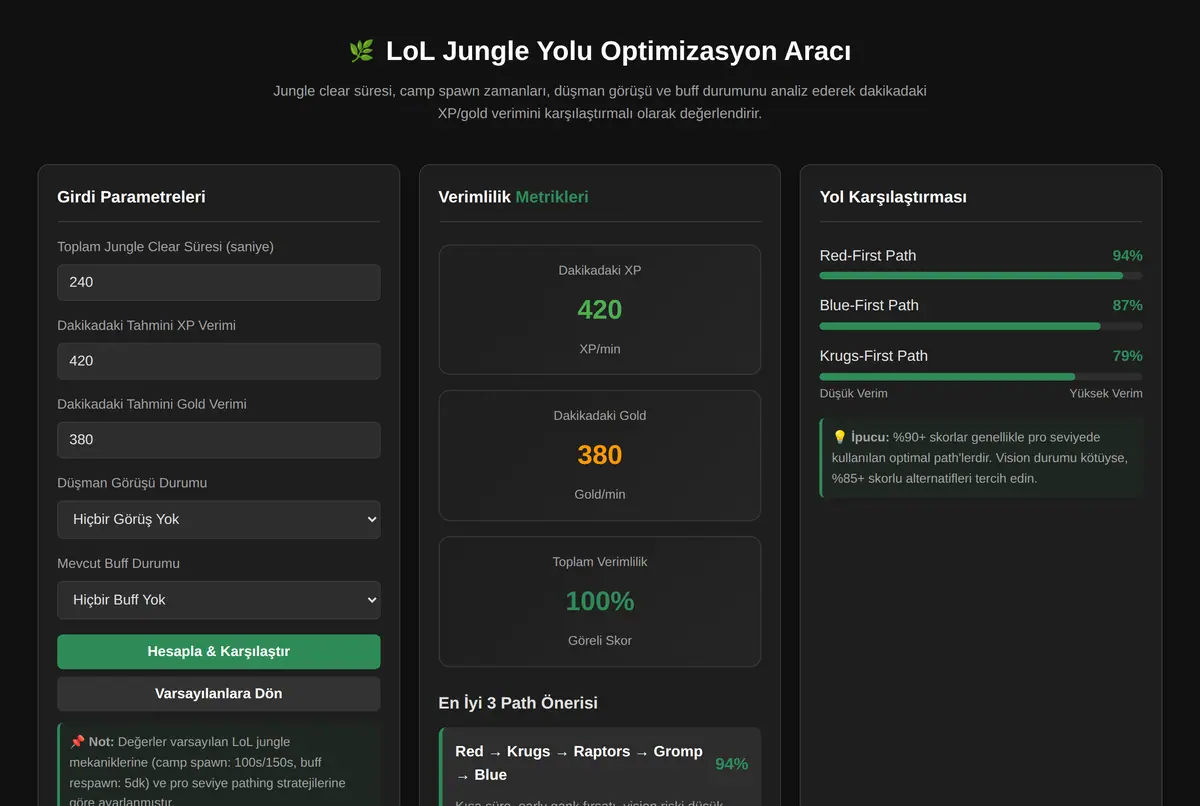Screen dimensions: 1200x806
Task: Click the 'XP/min' caption
Action: click(x=600, y=349)
